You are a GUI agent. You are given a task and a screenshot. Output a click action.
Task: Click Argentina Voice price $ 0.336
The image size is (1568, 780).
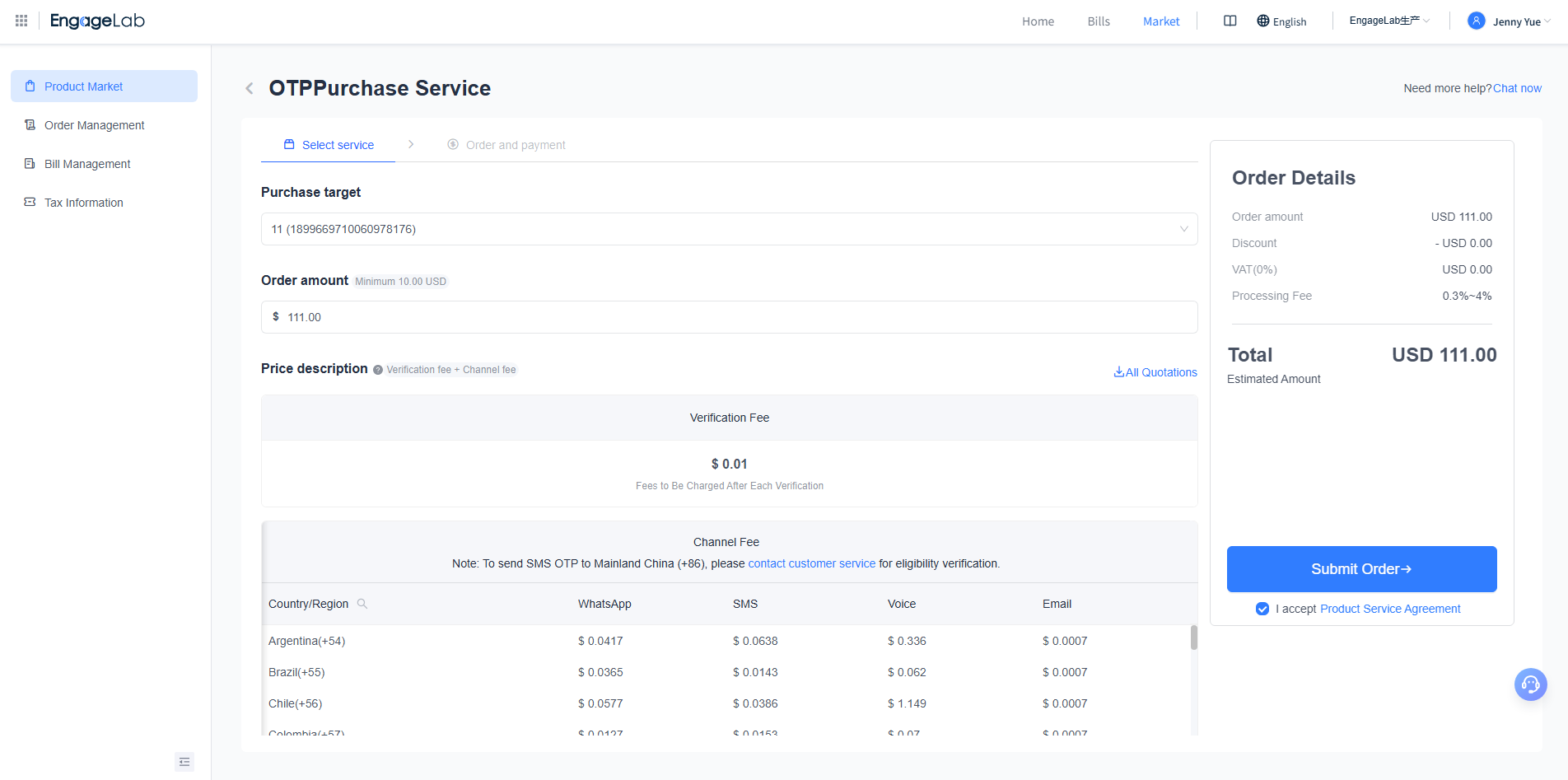click(907, 641)
